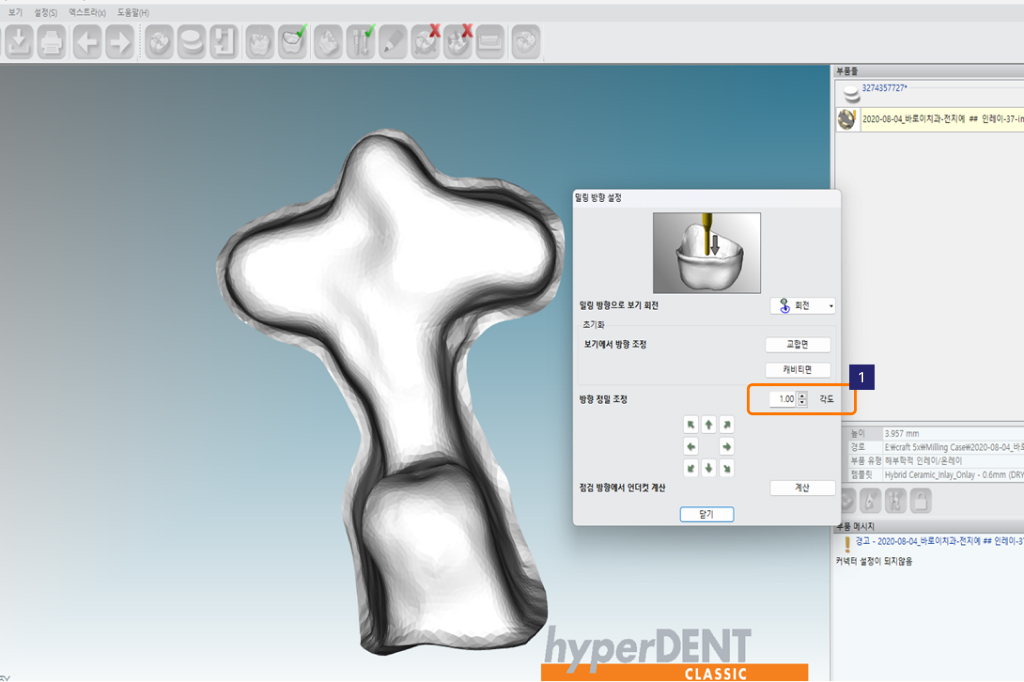Open the 설정 menu
The width and height of the screenshot is (1024, 682).
tap(45, 12)
